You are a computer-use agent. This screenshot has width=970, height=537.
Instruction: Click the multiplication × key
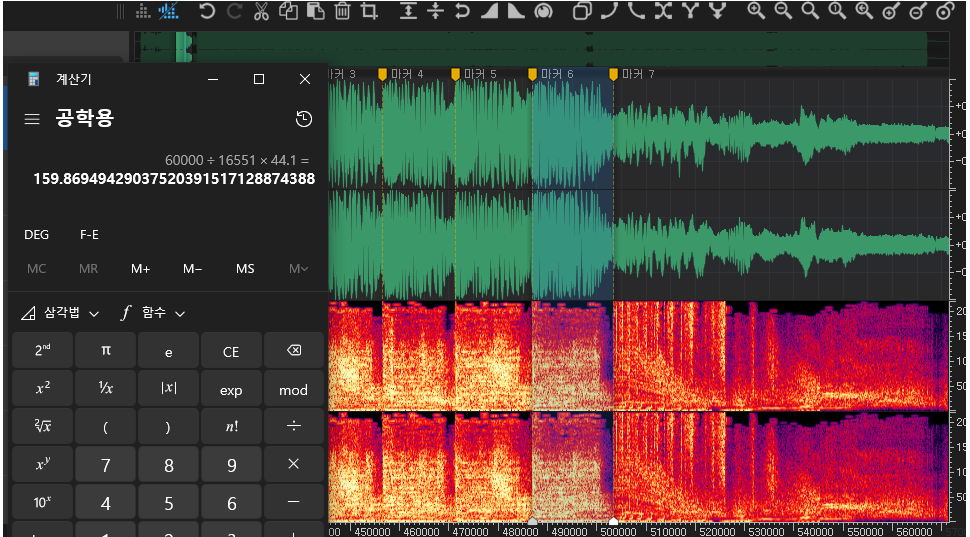point(293,464)
